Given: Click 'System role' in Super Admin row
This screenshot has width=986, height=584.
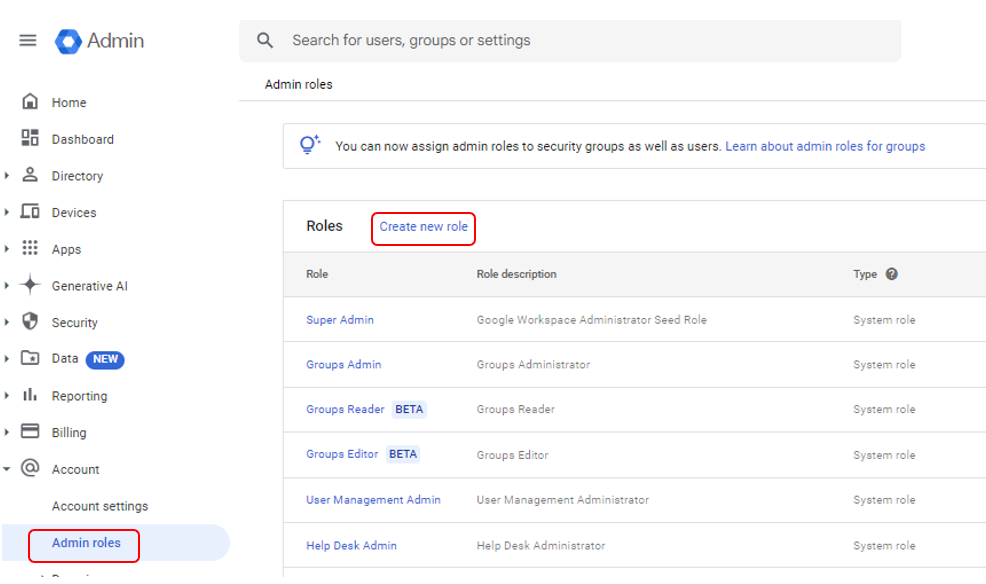Looking at the screenshot, I should [884, 319].
